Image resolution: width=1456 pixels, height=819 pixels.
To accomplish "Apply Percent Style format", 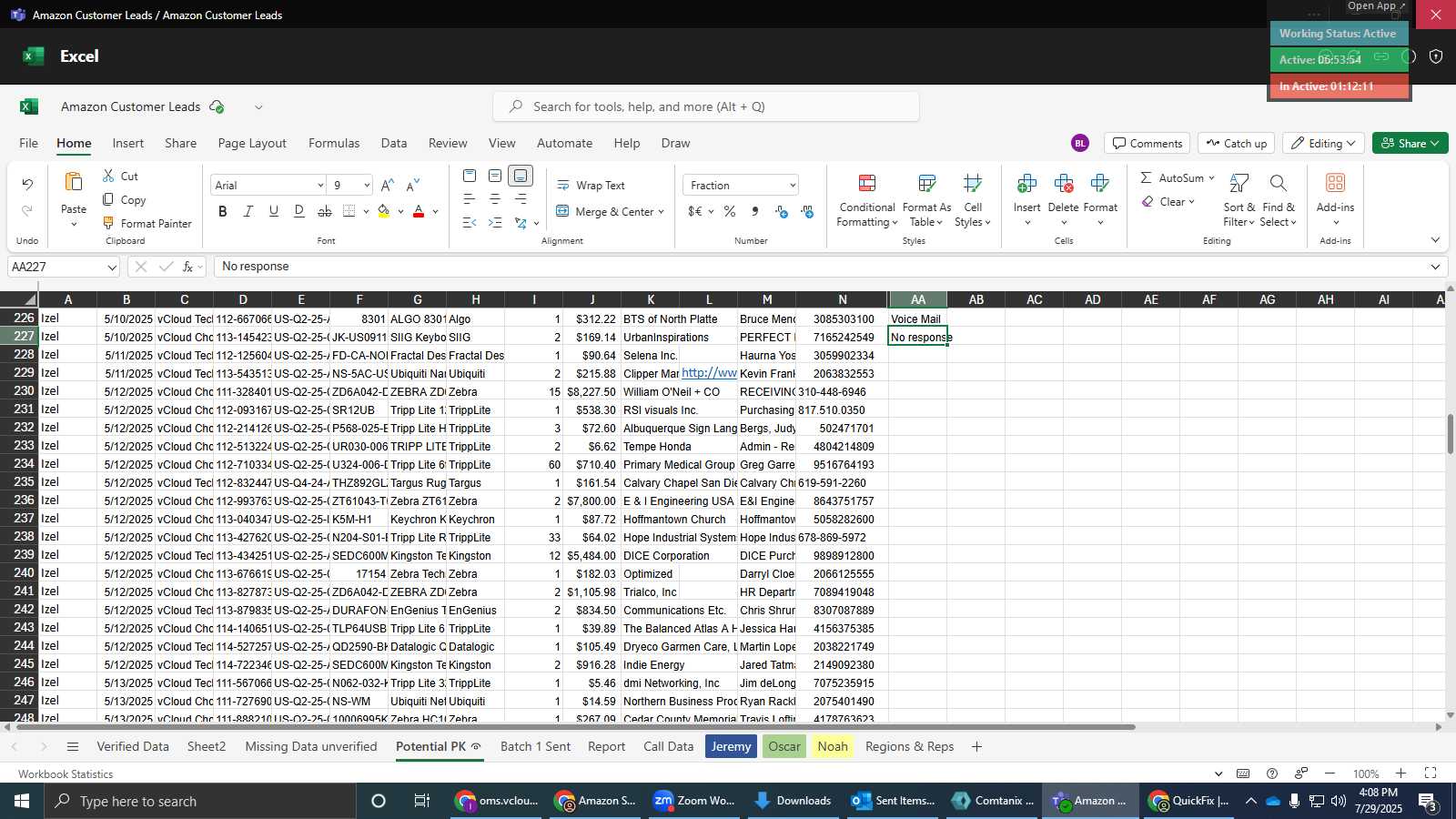I will [730, 211].
